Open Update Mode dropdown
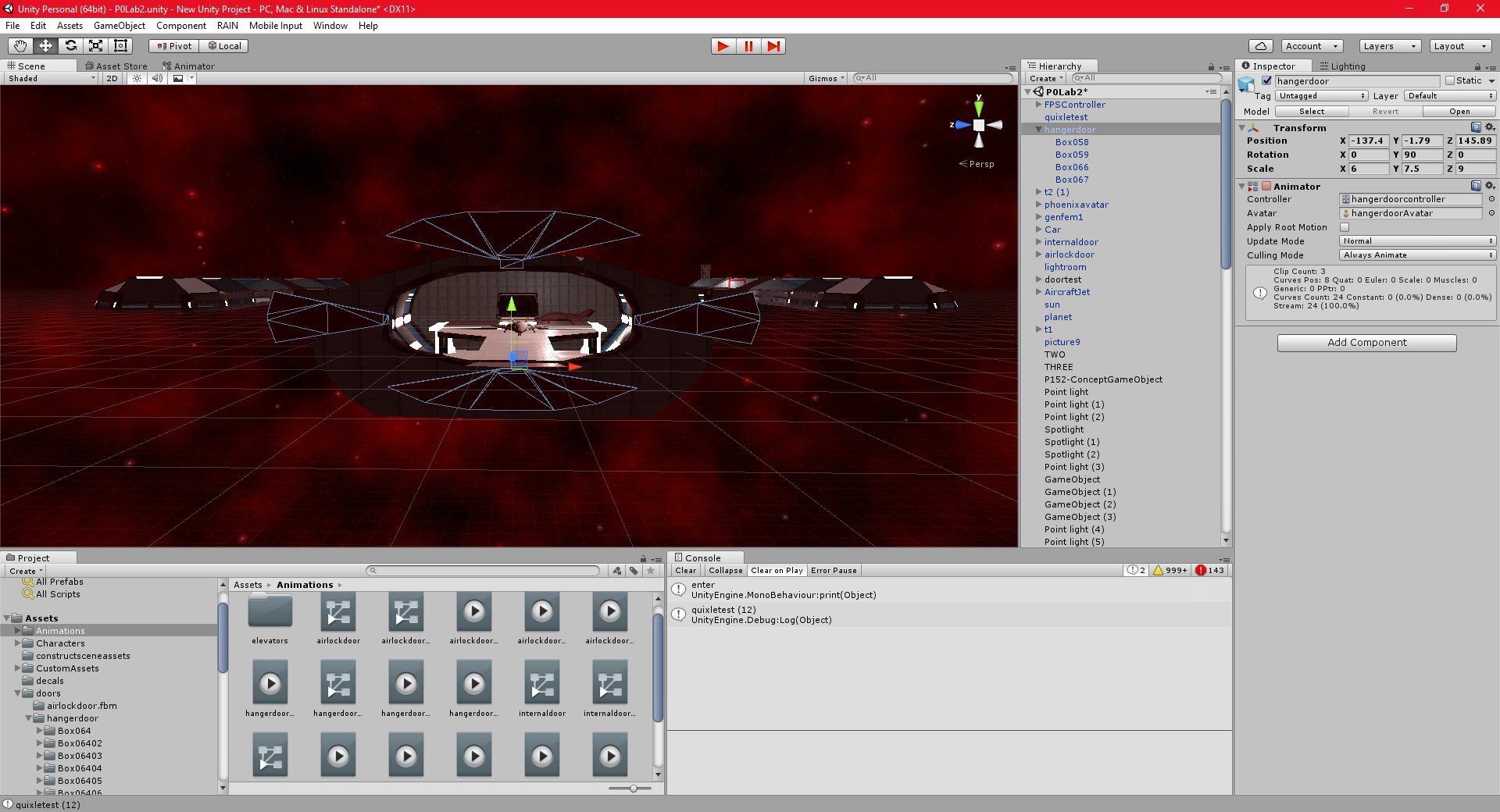Viewport: 1500px width, 812px height. (x=1418, y=241)
